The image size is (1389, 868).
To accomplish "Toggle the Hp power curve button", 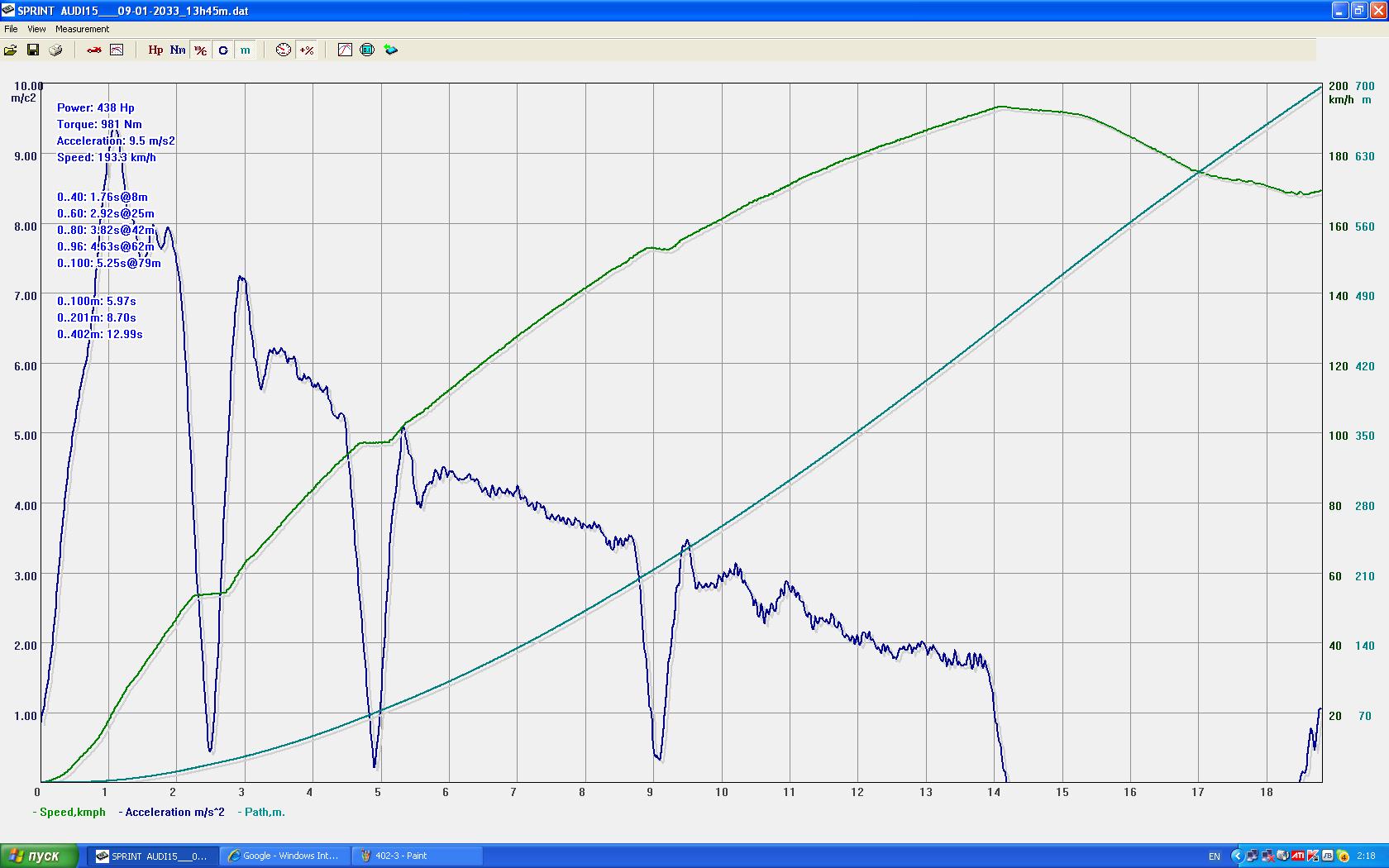I will click(x=155, y=50).
